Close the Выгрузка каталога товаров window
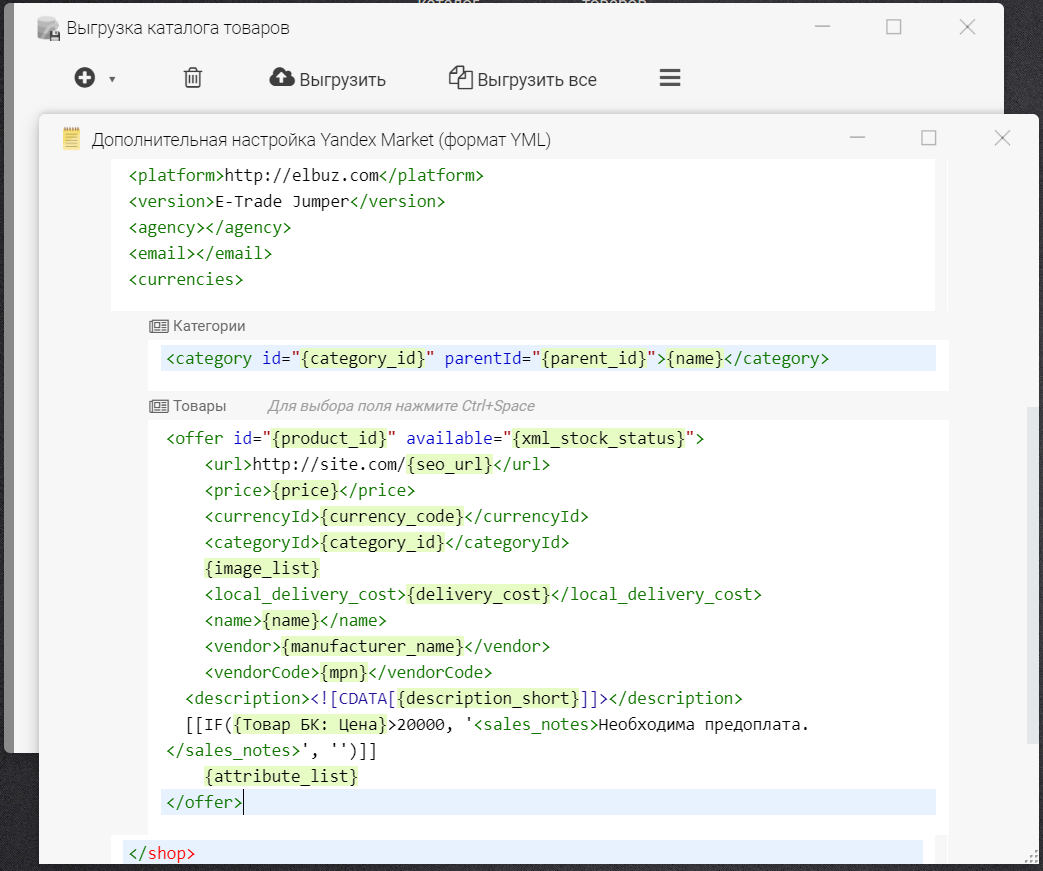The height and width of the screenshot is (871, 1043). pos(967,27)
